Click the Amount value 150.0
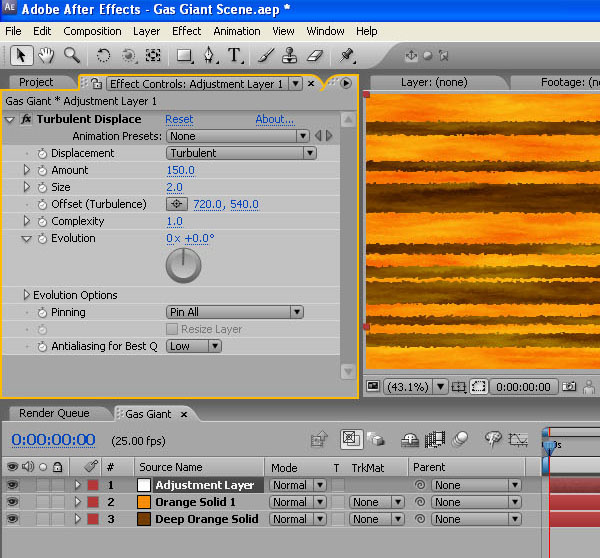This screenshot has height=558, width=600. (180, 170)
